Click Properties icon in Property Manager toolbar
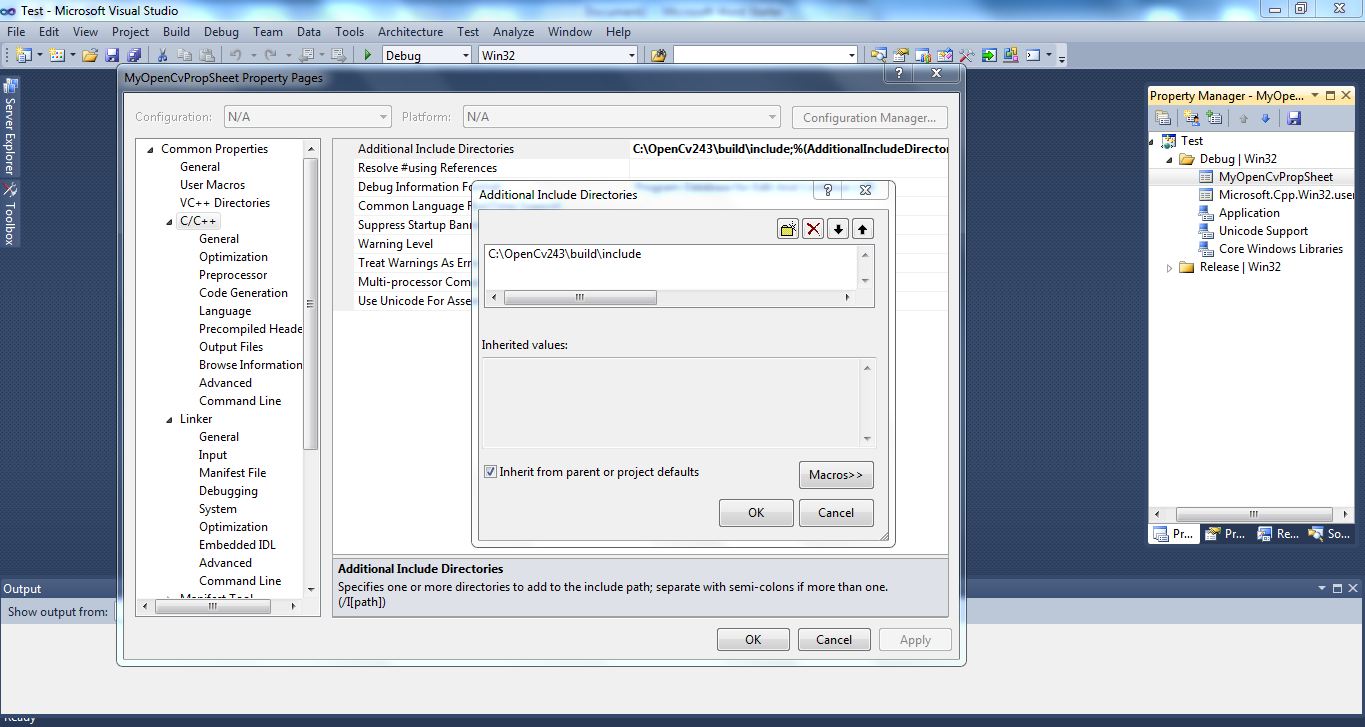This screenshot has height=727, width=1365. (x=1163, y=118)
